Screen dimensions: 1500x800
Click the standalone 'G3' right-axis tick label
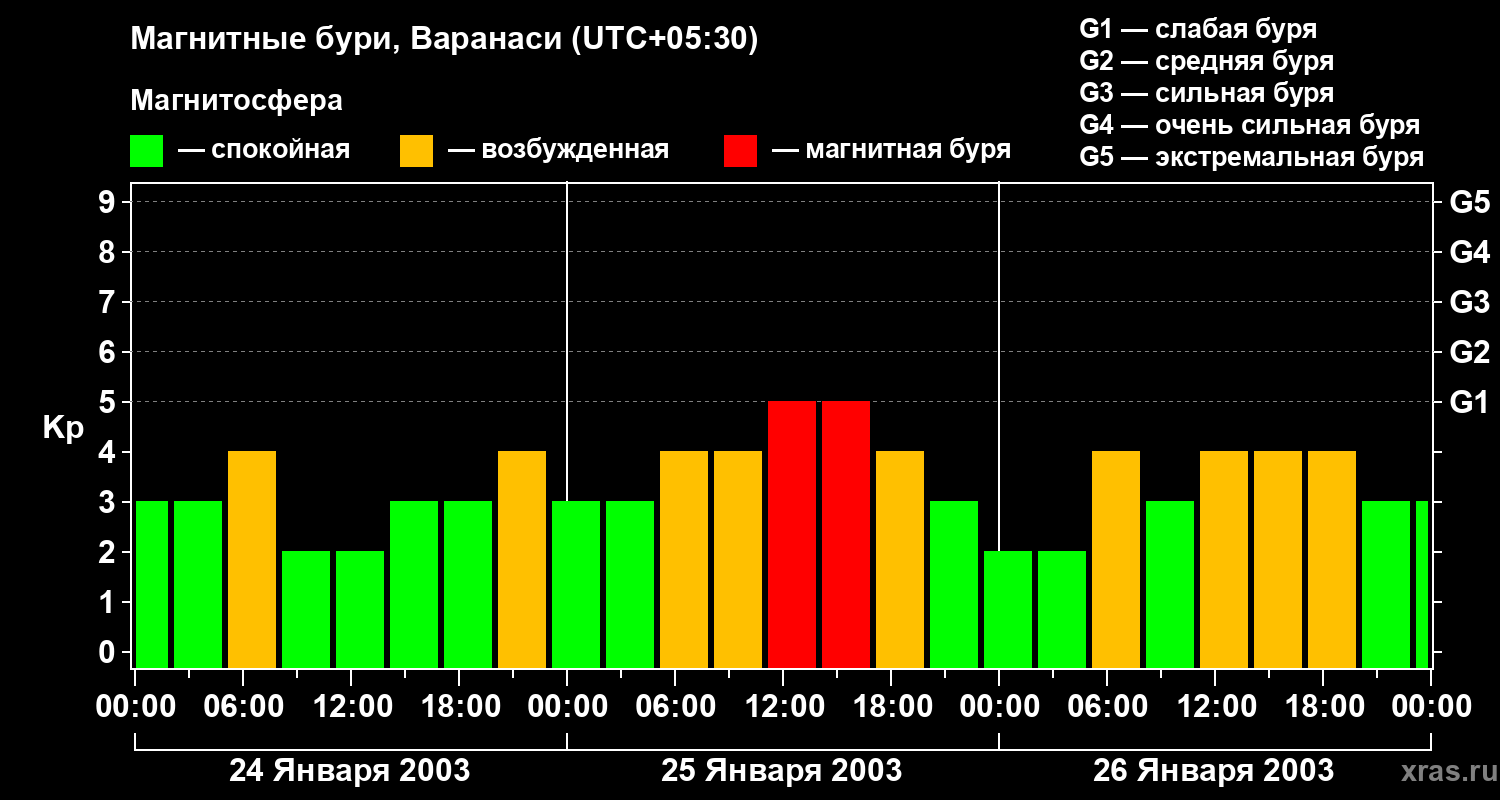tap(1469, 302)
